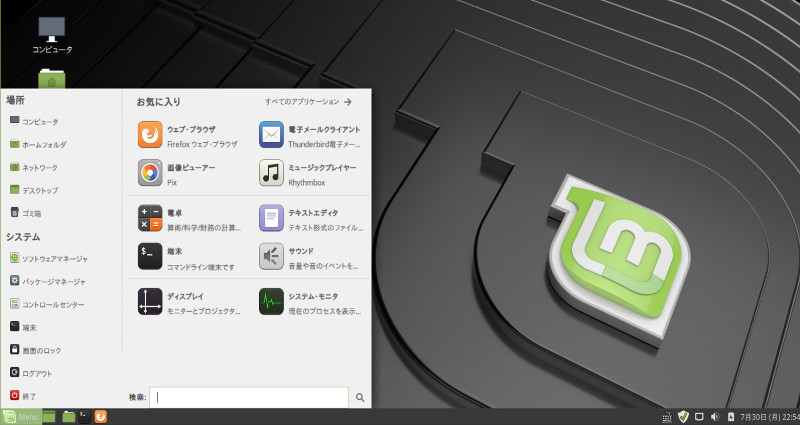Open the Sound (サウンド) settings
The width and height of the screenshot is (800, 425).
pos(311,258)
